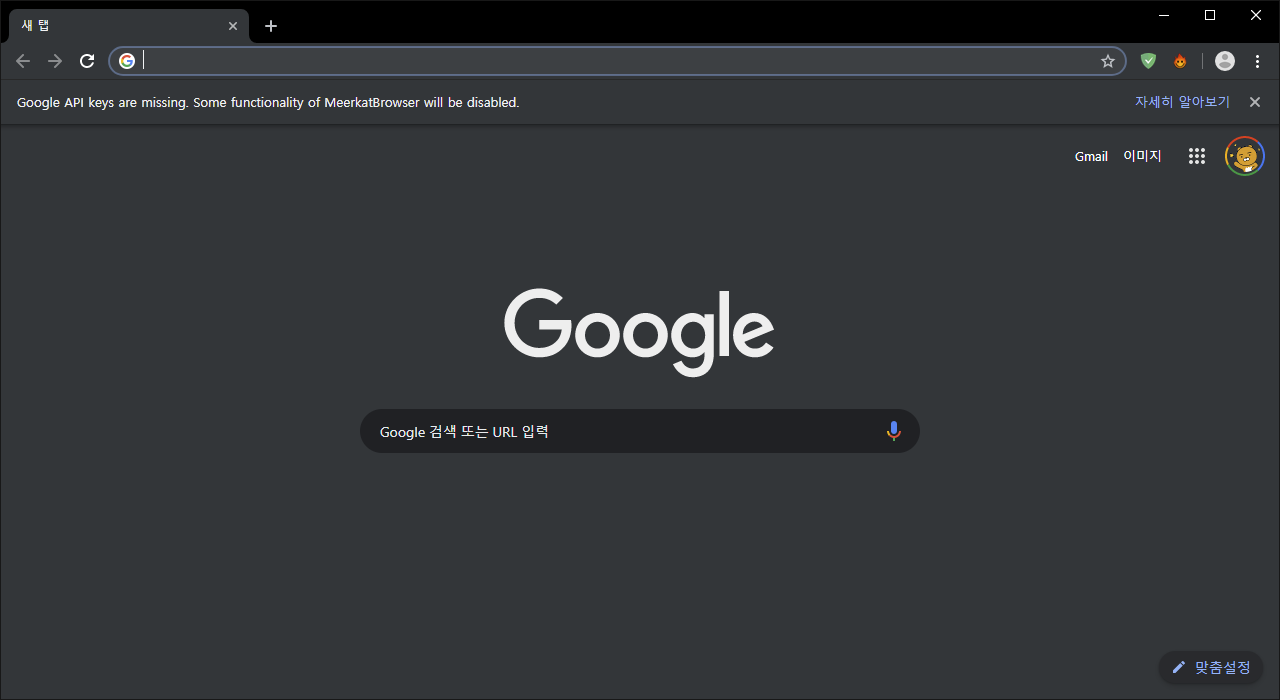This screenshot has height=700, width=1280.
Task: Focus the Google 검색 또는 URL 입력 box
Action: coord(640,431)
